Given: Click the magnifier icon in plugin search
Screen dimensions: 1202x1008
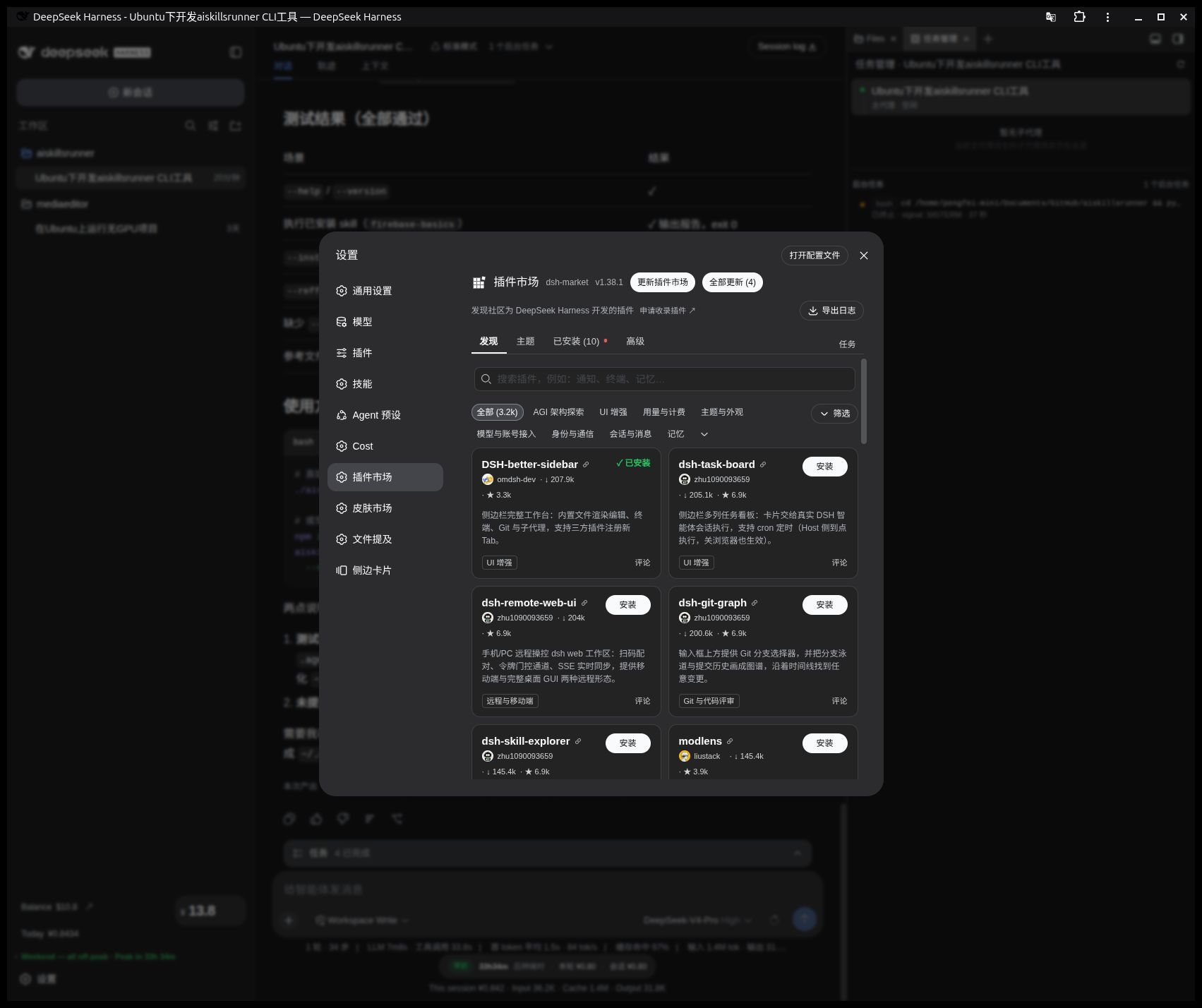Looking at the screenshot, I should [x=486, y=379].
